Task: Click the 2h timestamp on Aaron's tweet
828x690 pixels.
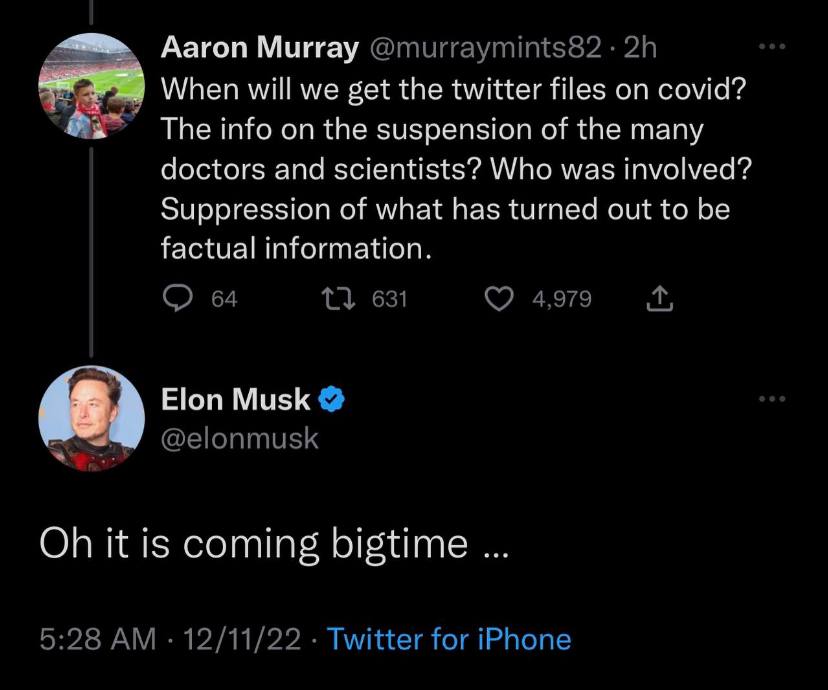Action: point(637,48)
